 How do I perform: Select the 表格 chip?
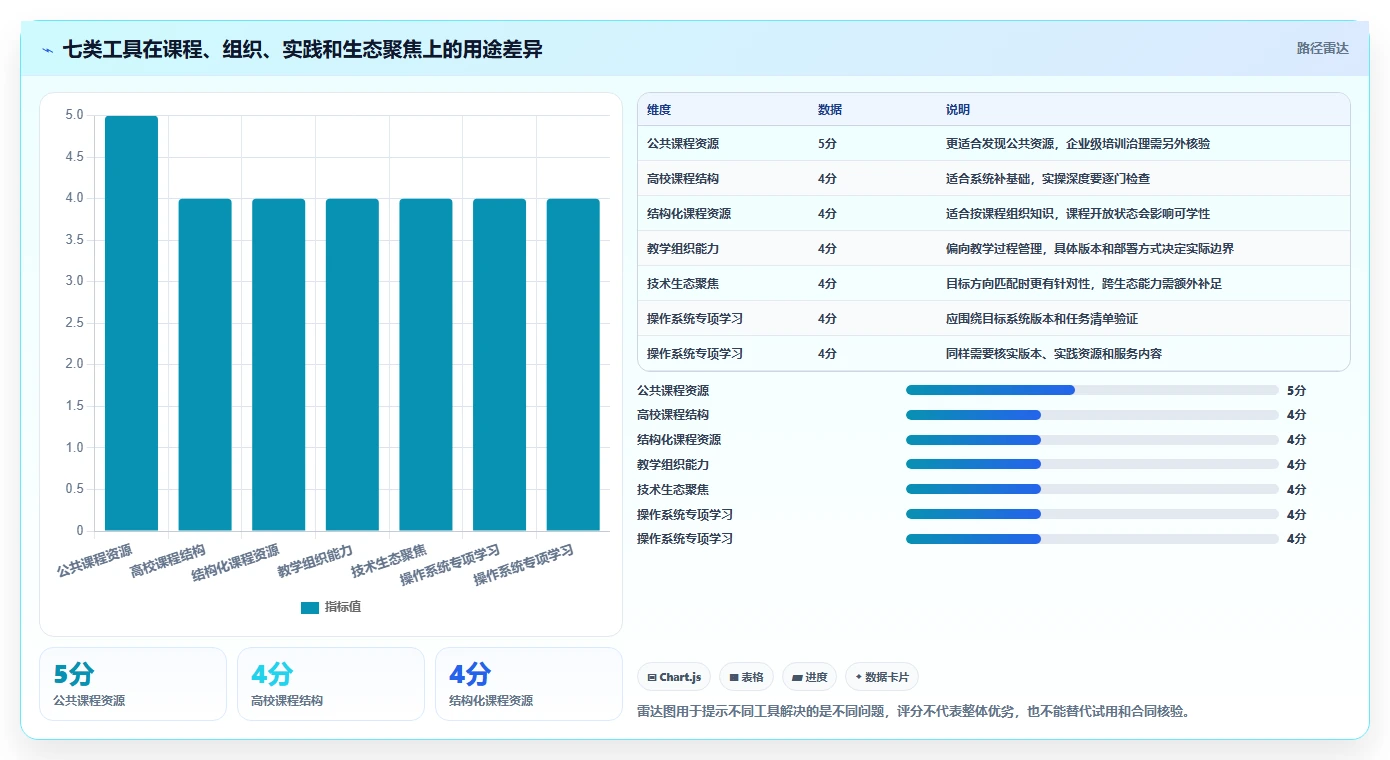(x=746, y=677)
